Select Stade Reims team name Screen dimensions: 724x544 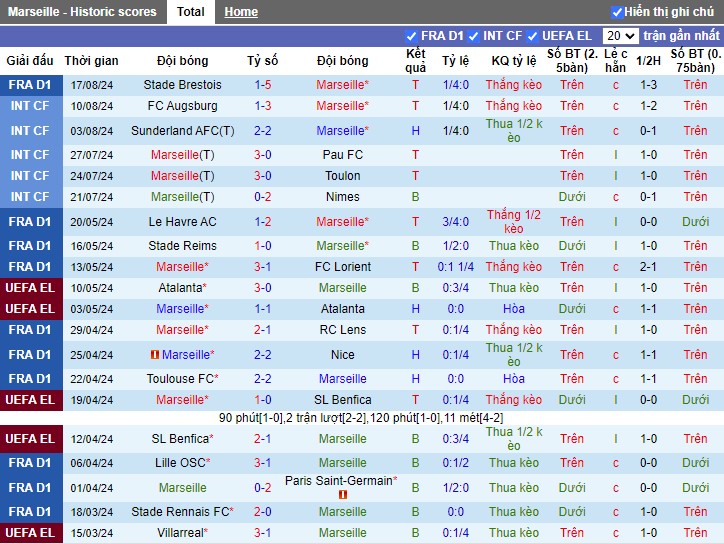click(182, 246)
